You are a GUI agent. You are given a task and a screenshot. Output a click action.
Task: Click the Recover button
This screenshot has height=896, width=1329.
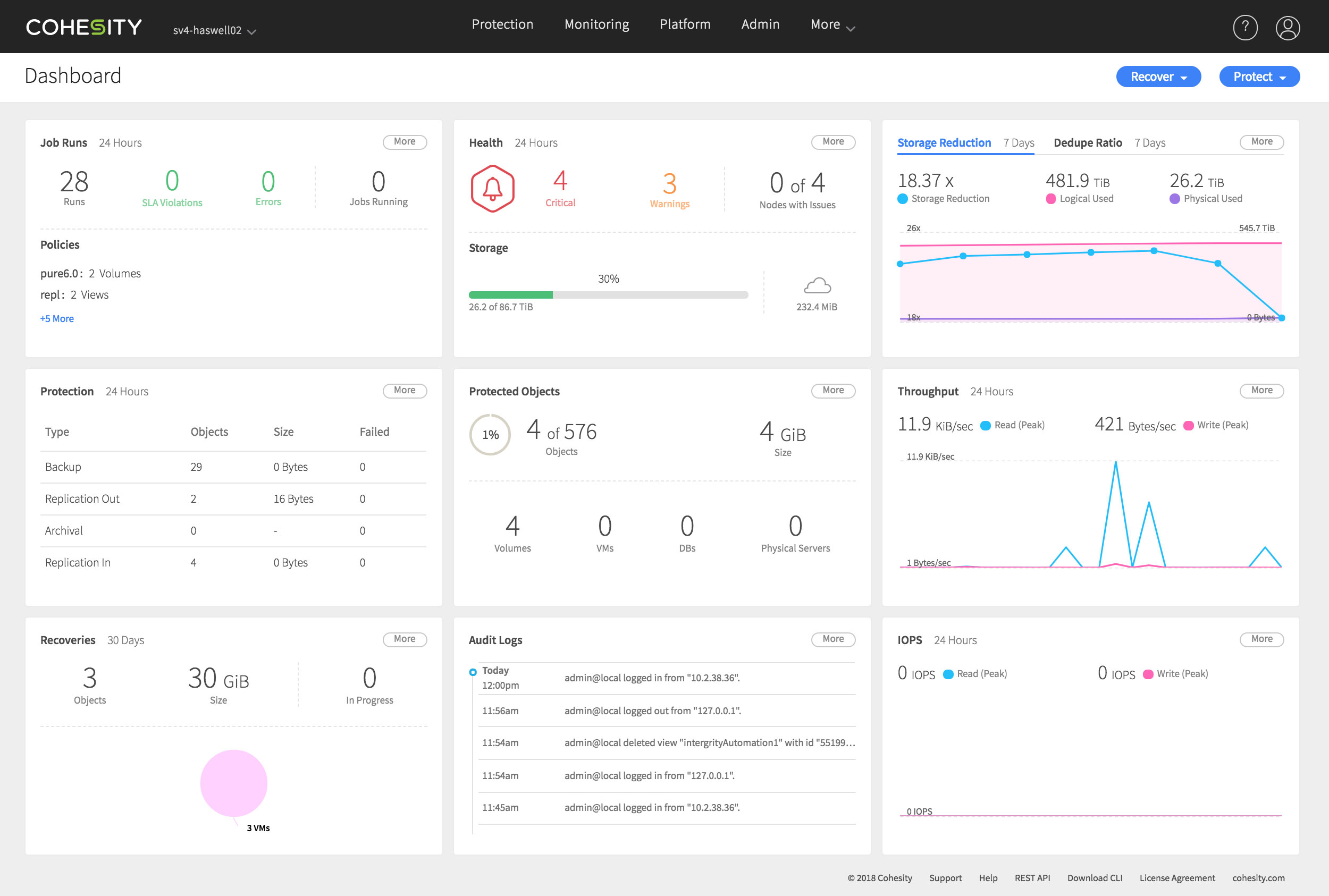[x=1157, y=77]
